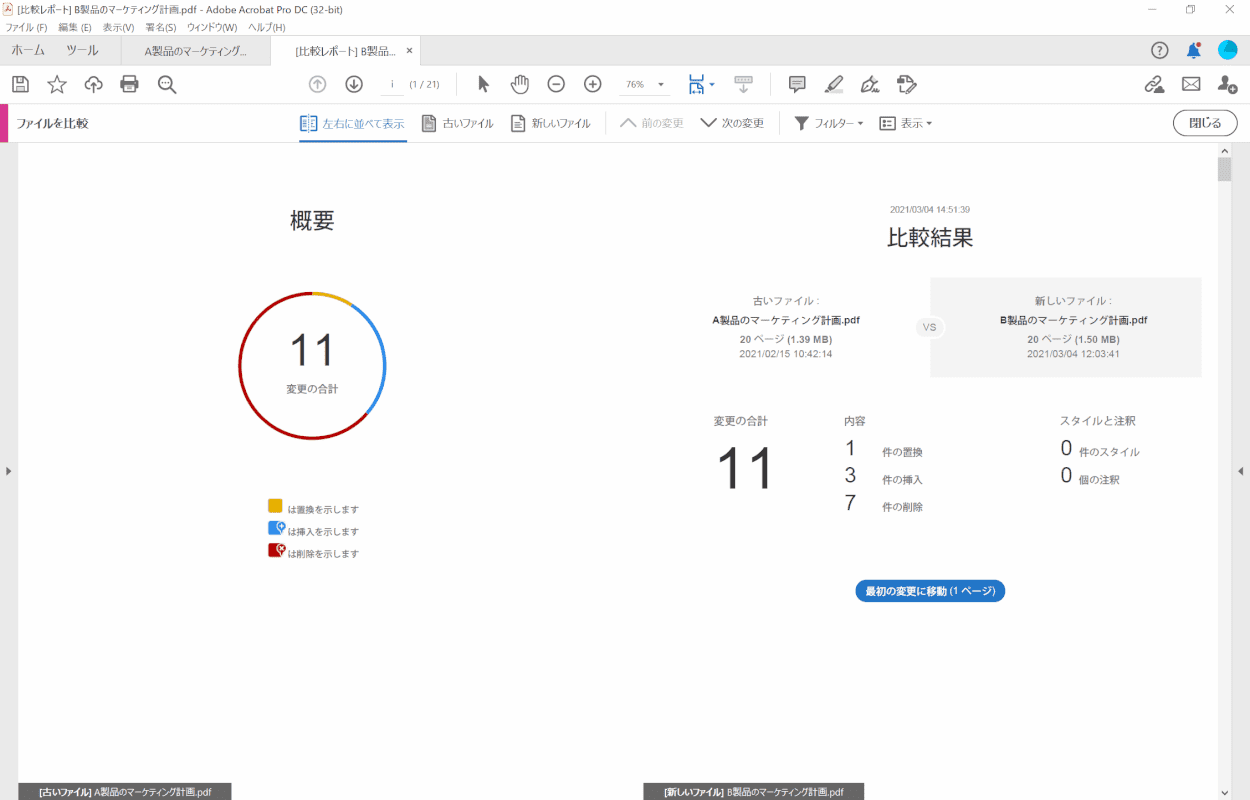1250x800 pixels.
Task: Close the 比較レポート document tab
Action: [x=409, y=50]
